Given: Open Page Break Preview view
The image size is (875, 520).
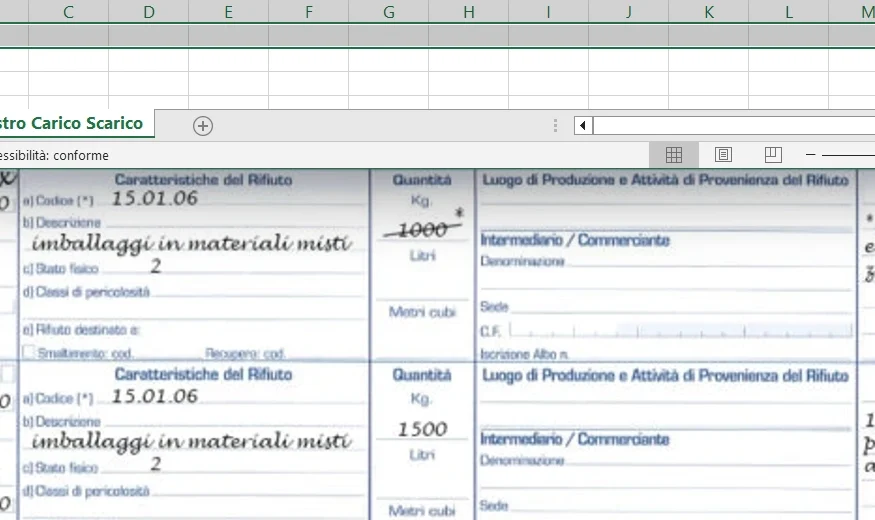Looking at the screenshot, I should [772, 155].
